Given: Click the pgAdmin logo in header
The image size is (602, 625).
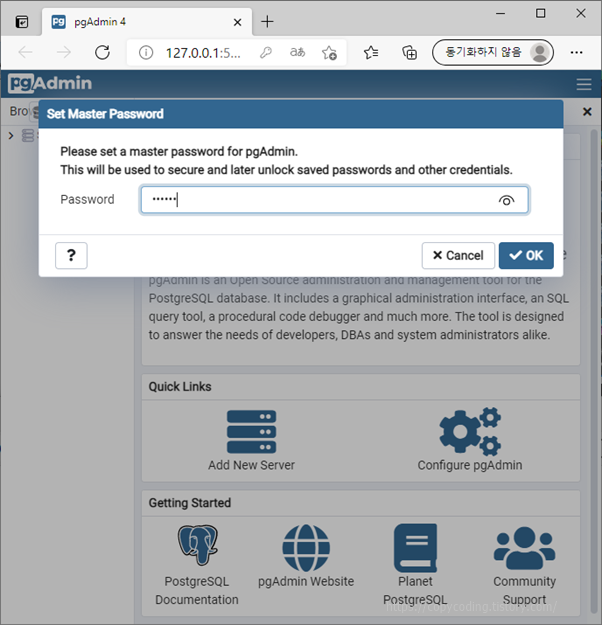Looking at the screenshot, I should click(x=50, y=83).
